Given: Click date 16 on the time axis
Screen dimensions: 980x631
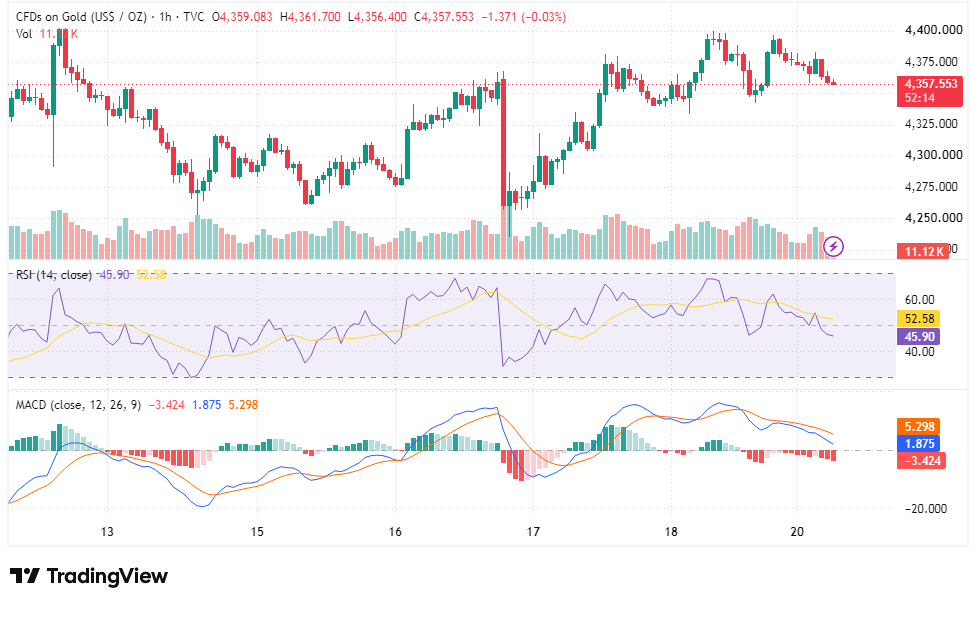Looking at the screenshot, I should pos(395,532).
